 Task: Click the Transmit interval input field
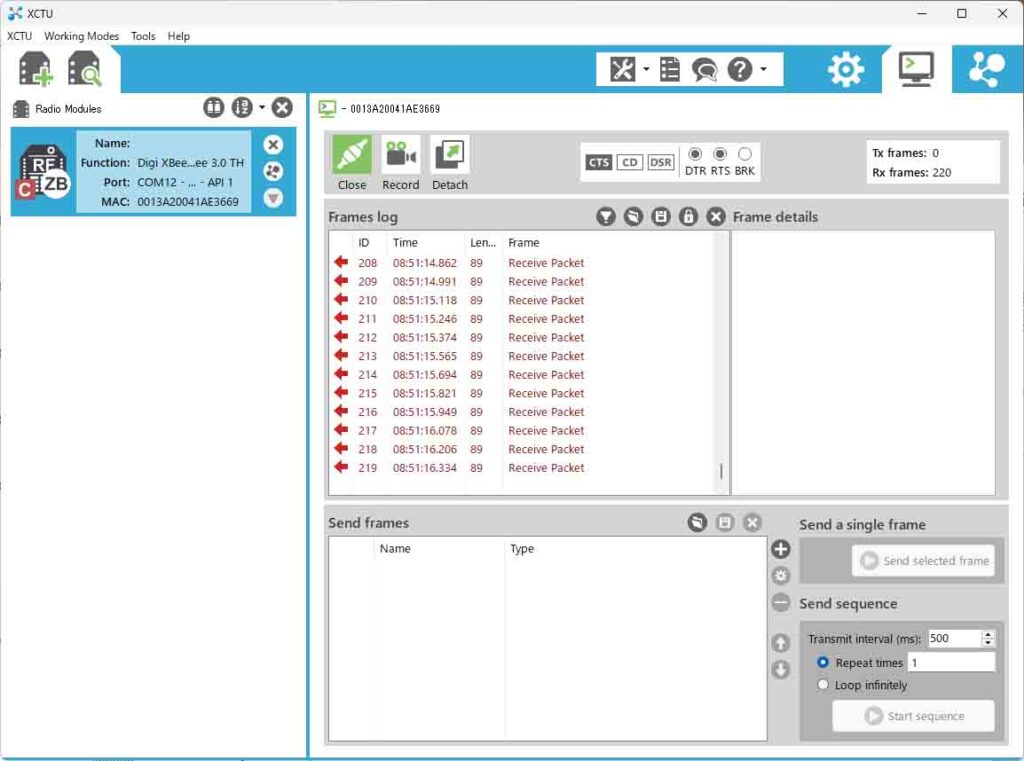pos(953,638)
